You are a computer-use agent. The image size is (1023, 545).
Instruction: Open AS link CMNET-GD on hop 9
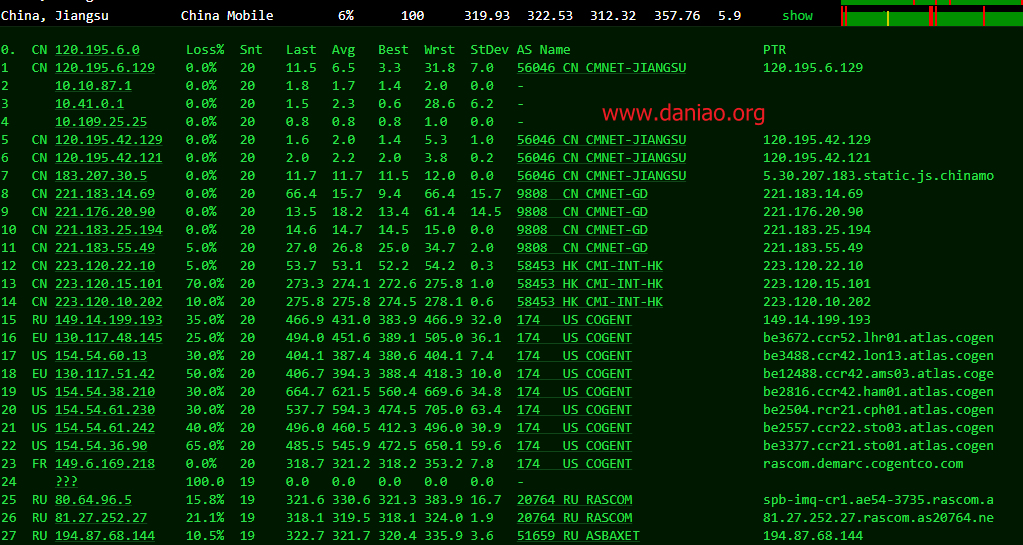[x=582, y=212]
